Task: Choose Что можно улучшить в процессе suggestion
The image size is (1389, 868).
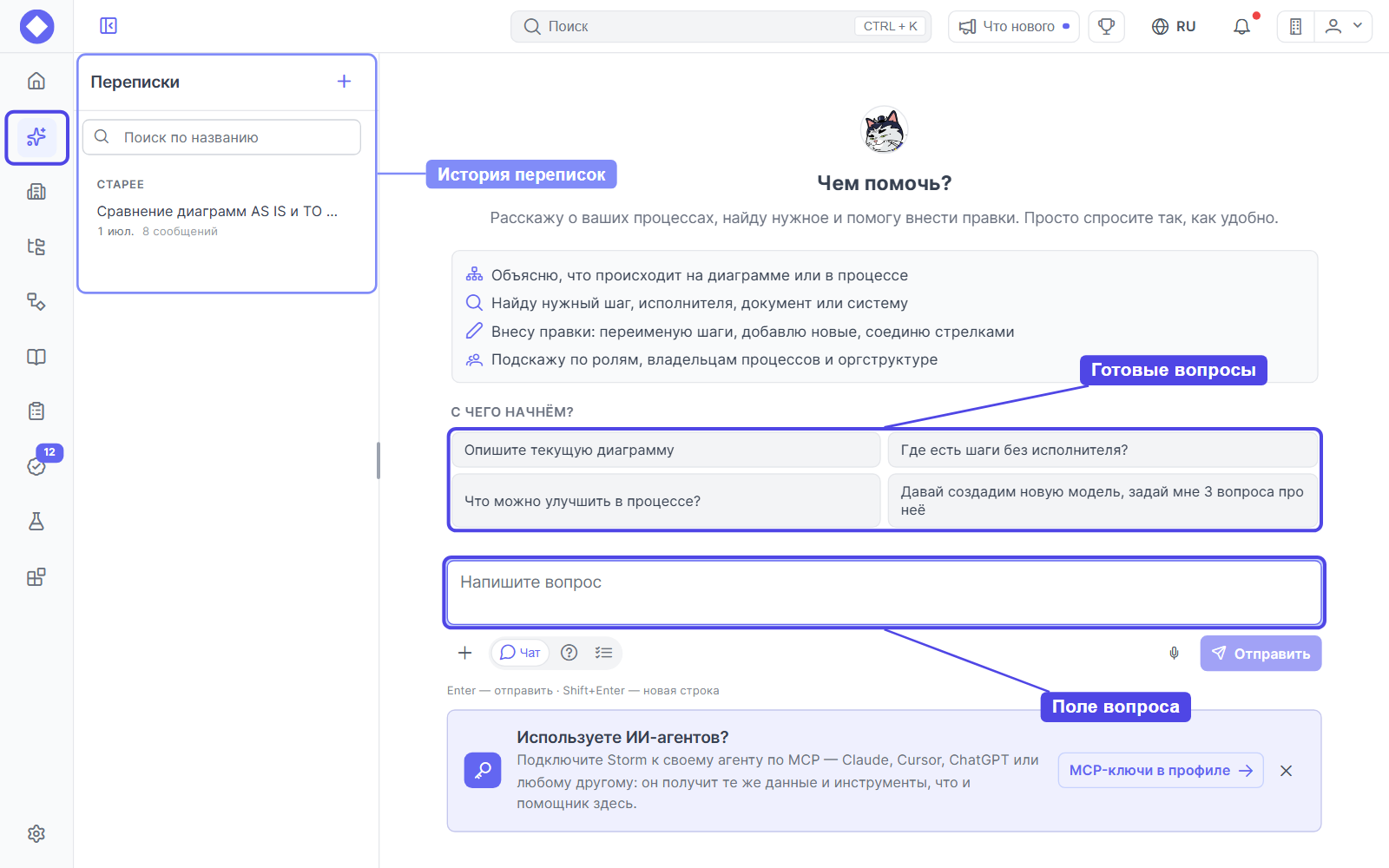Action: click(x=666, y=501)
